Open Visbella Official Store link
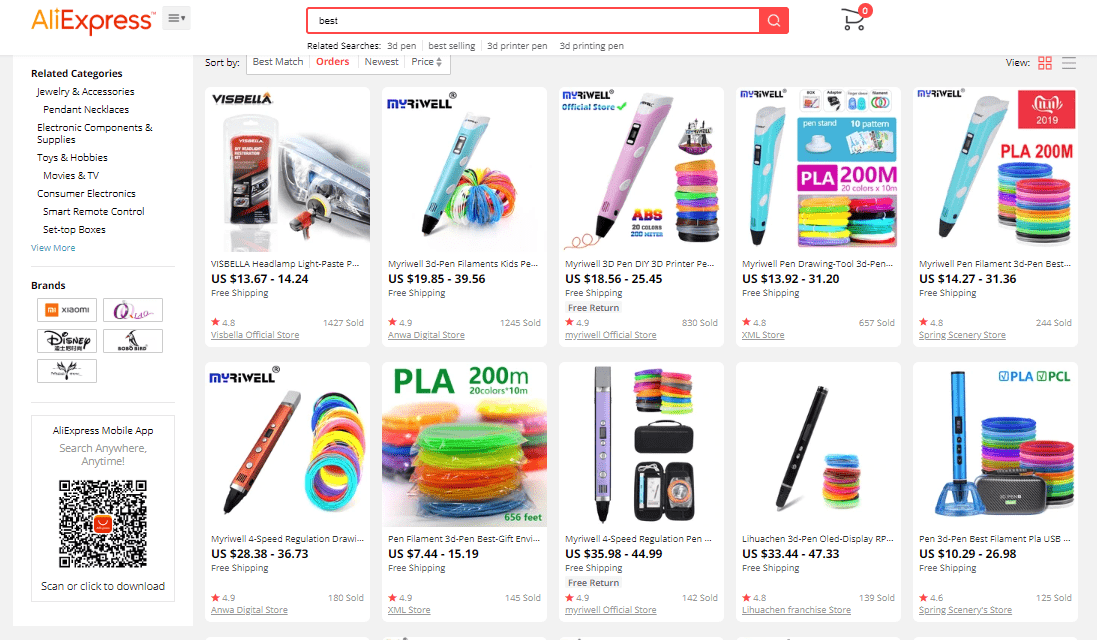The width and height of the screenshot is (1097, 640). (255, 335)
